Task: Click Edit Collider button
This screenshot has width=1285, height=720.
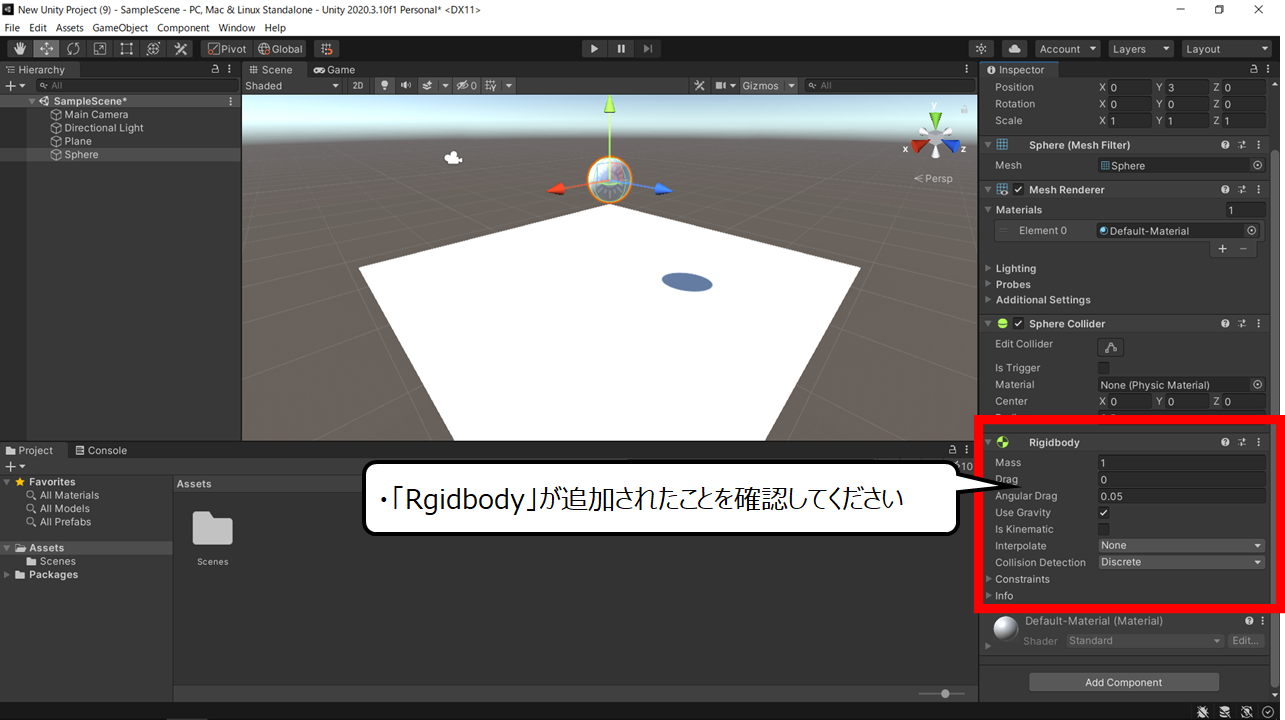Action: coord(1111,347)
